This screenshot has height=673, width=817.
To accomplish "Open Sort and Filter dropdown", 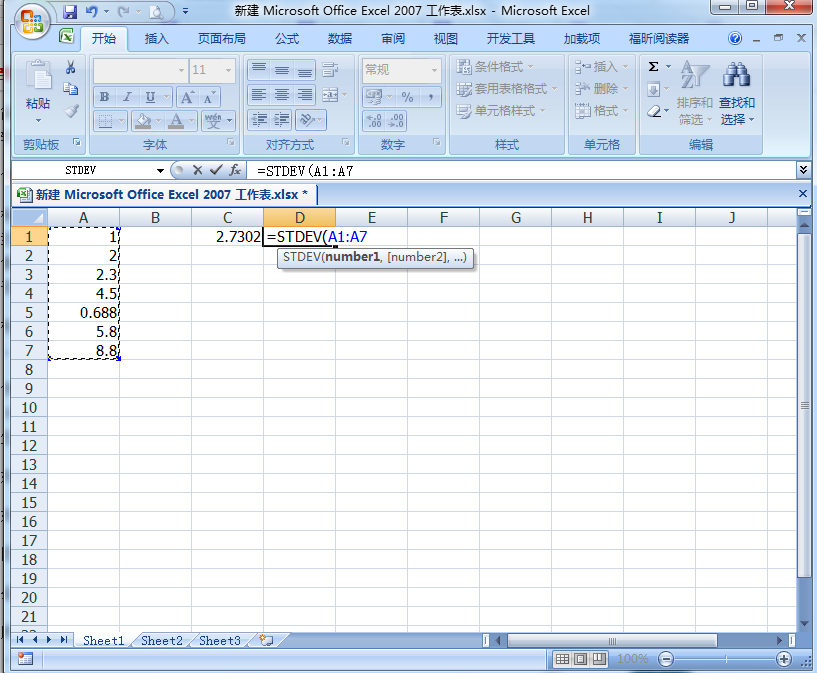I will (695, 94).
